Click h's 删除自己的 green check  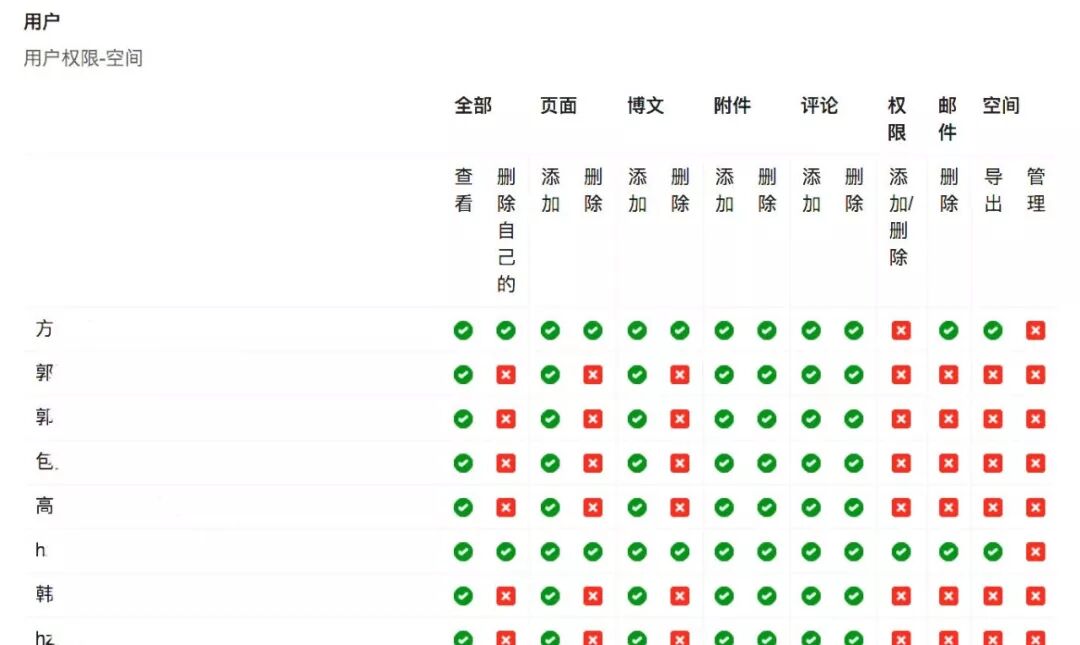click(506, 551)
